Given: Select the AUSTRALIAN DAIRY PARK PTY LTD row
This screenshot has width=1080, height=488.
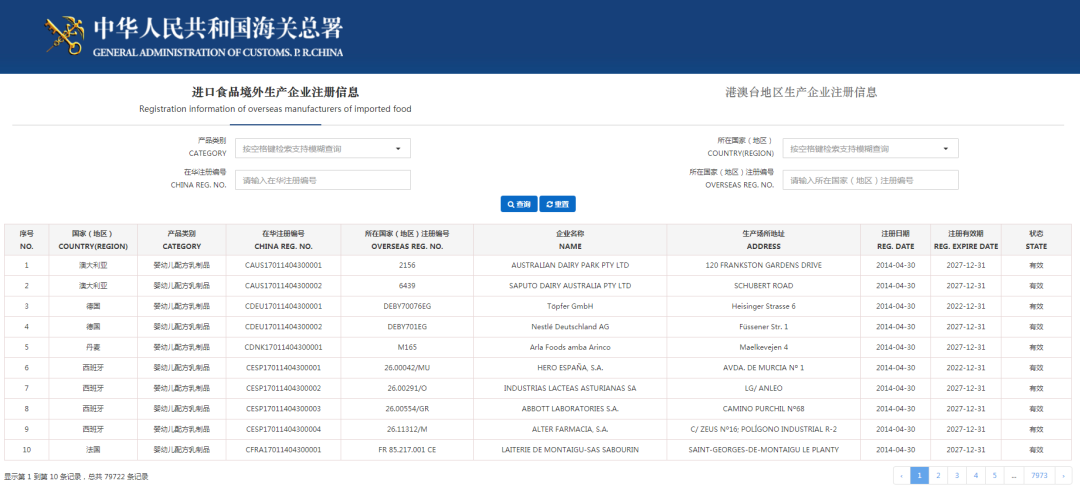Looking at the screenshot, I should (569, 266).
